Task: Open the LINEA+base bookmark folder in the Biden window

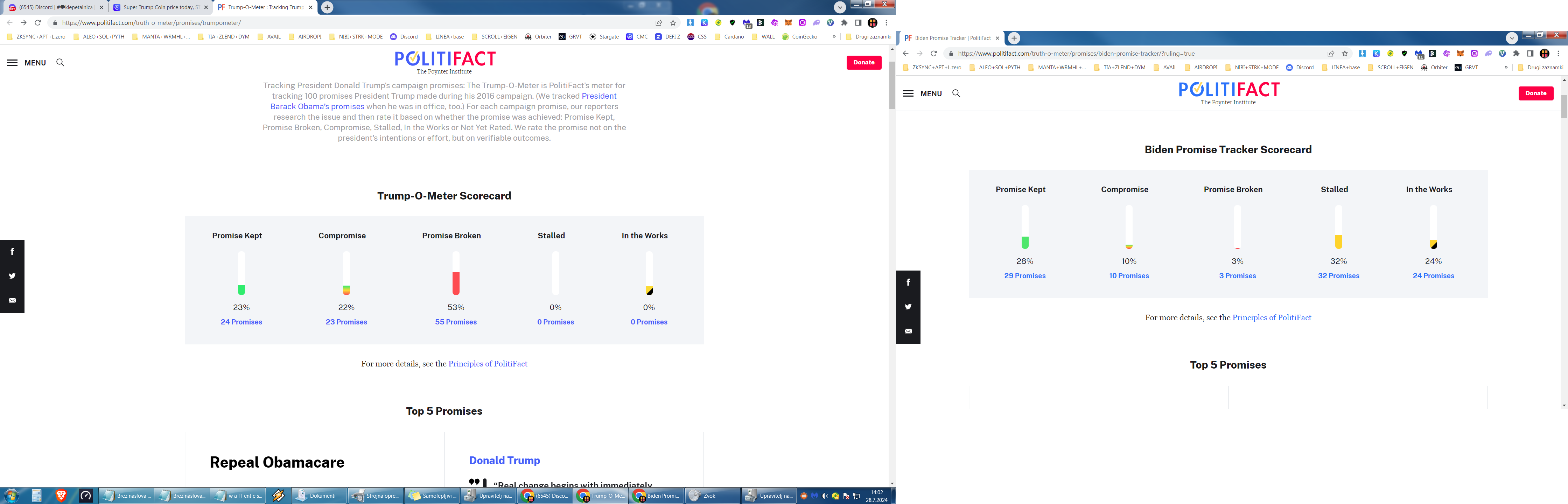Action: coord(1340,68)
